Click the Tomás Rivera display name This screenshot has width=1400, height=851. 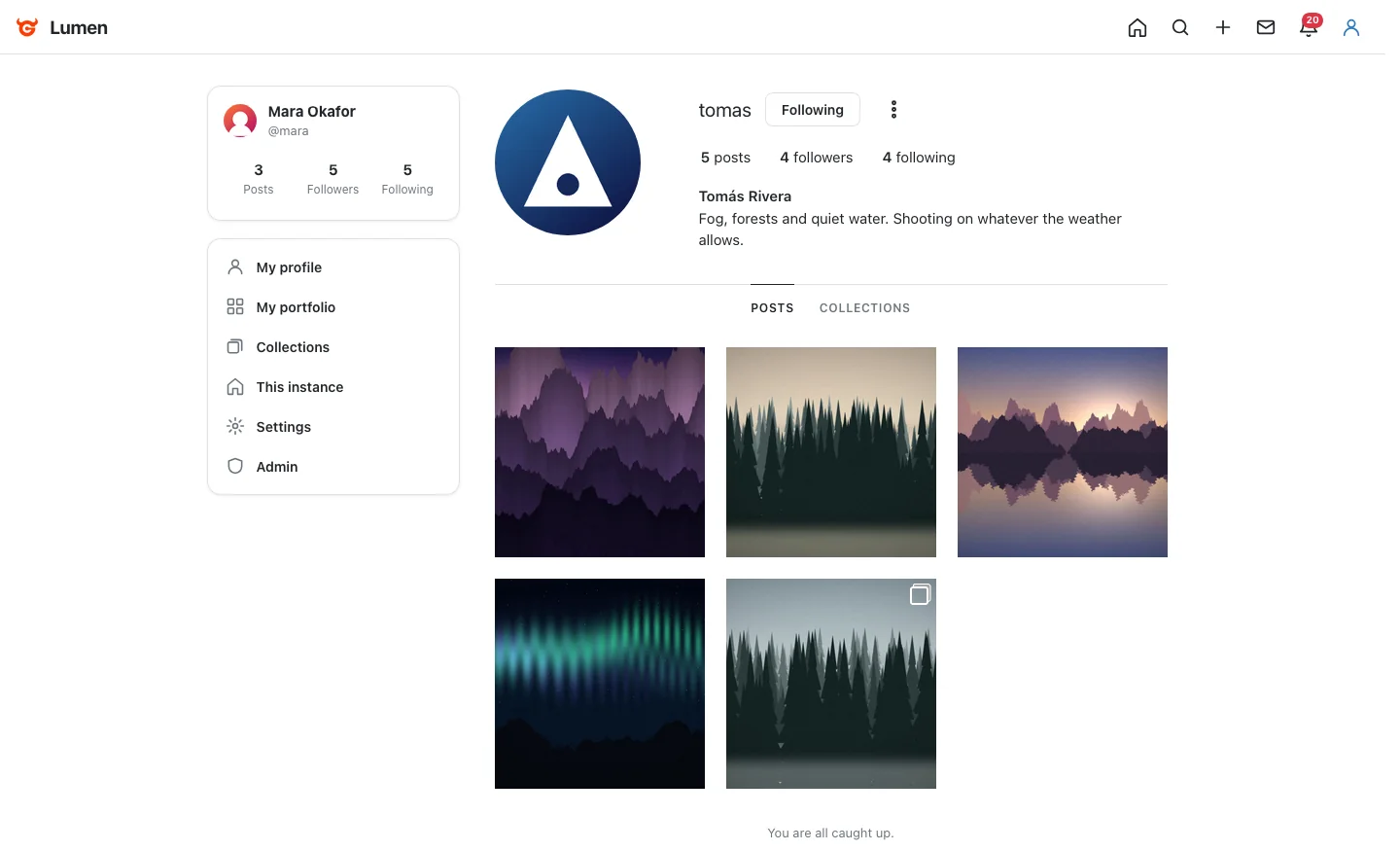[745, 196]
